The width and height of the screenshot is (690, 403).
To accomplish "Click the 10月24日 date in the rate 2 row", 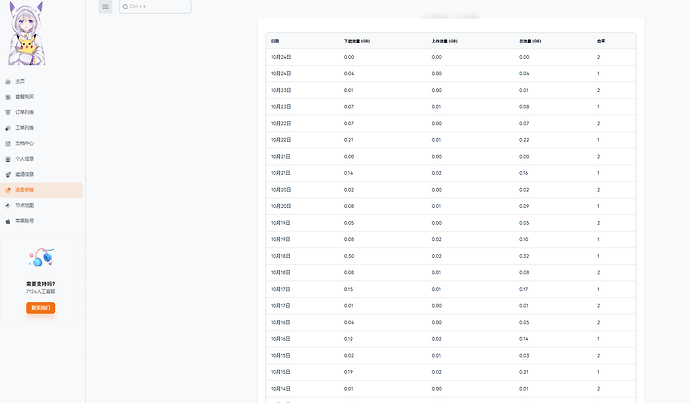I will tap(281, 57).
